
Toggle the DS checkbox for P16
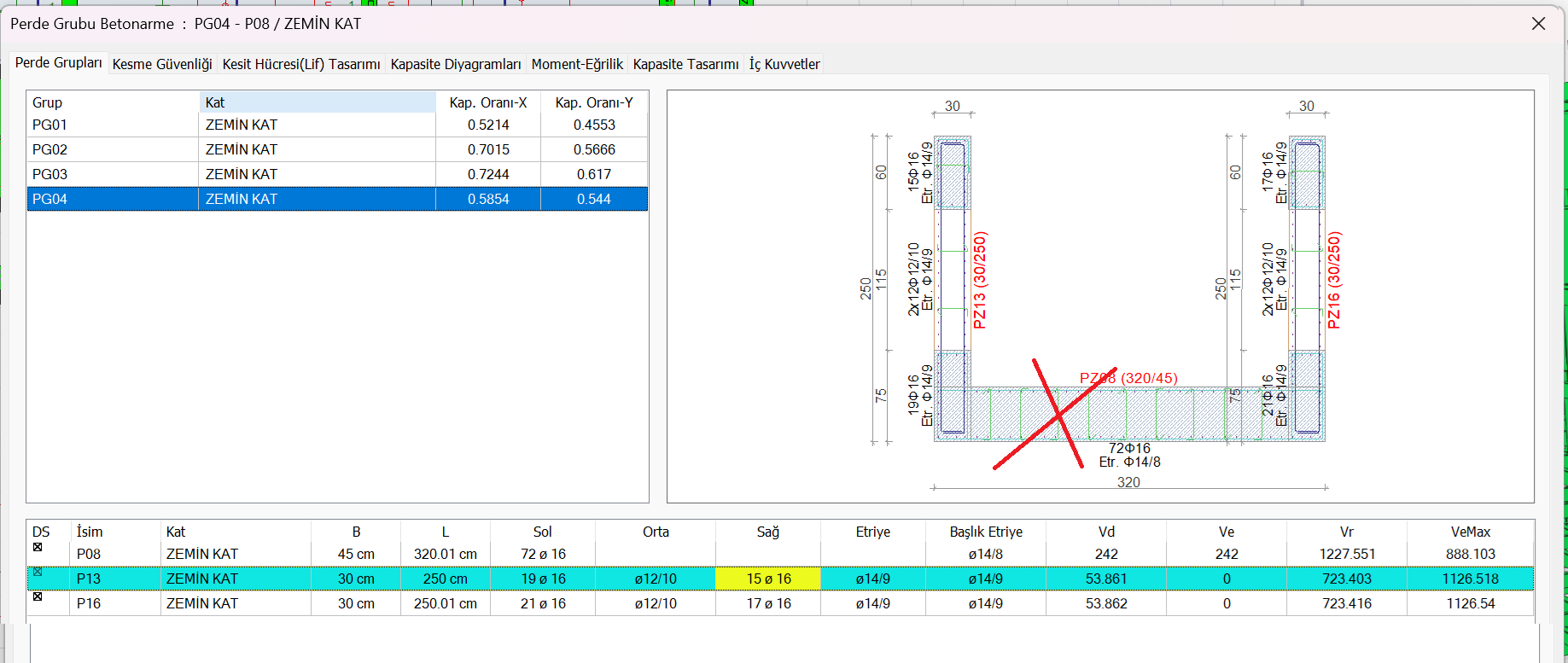coord(38,596)
